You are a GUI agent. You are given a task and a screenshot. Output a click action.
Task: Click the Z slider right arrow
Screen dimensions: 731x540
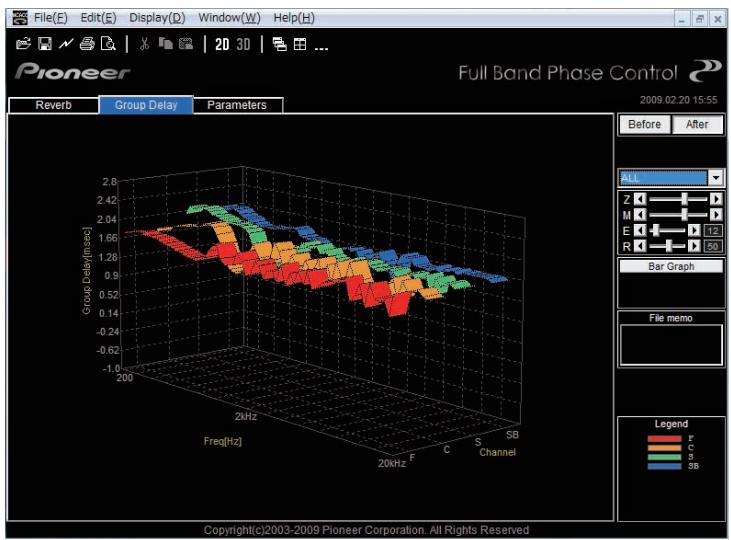pyautogui.click(x=716, y=199)
